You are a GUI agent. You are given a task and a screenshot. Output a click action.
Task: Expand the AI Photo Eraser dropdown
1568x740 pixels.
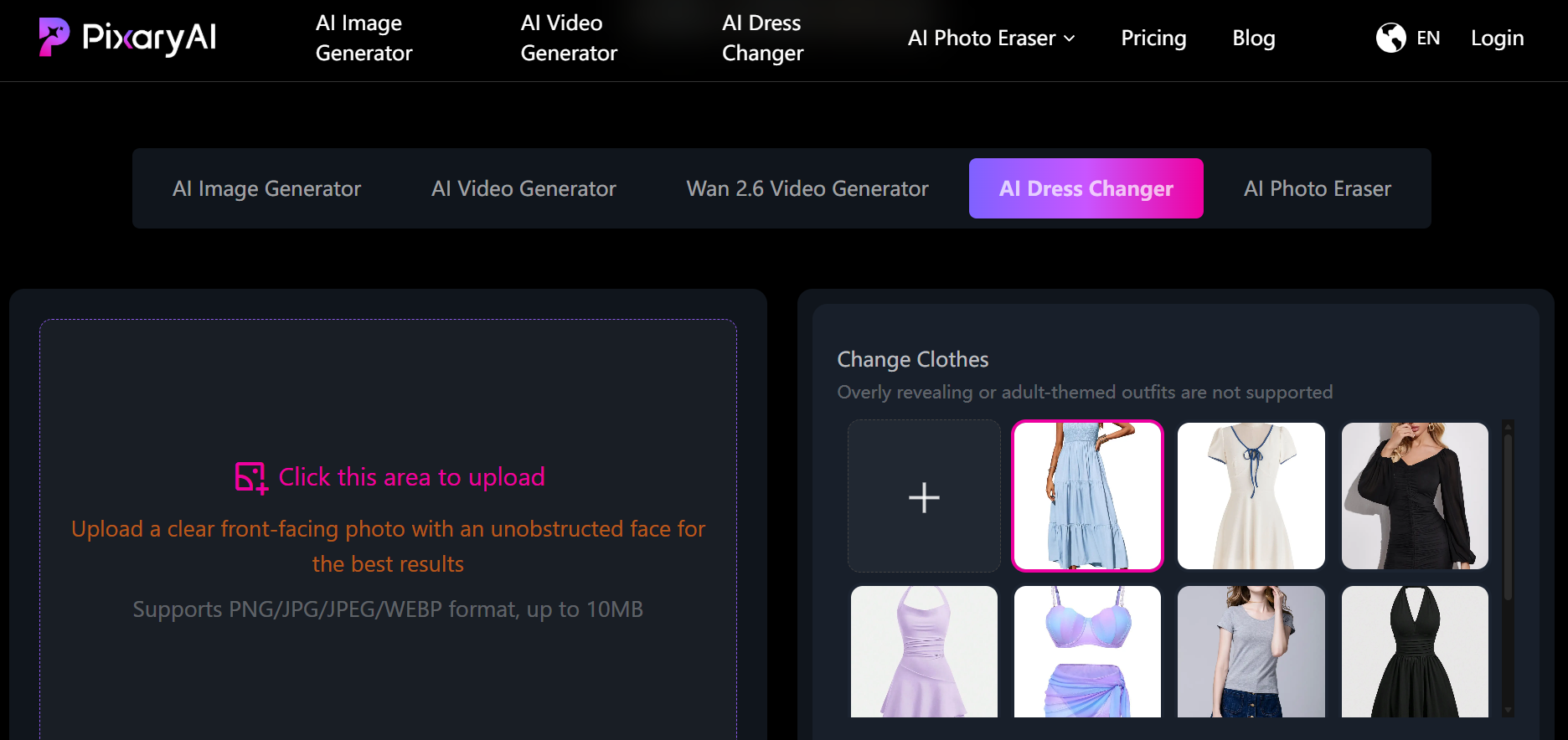[992, 39]
